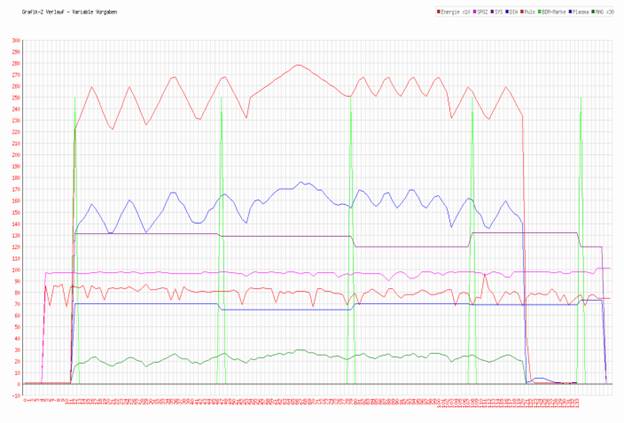Image resolution: width=624 pixels, height=423 pixels.
Task: Click the Energie x10 red legend swatch
Action: [x=439, y=12]
